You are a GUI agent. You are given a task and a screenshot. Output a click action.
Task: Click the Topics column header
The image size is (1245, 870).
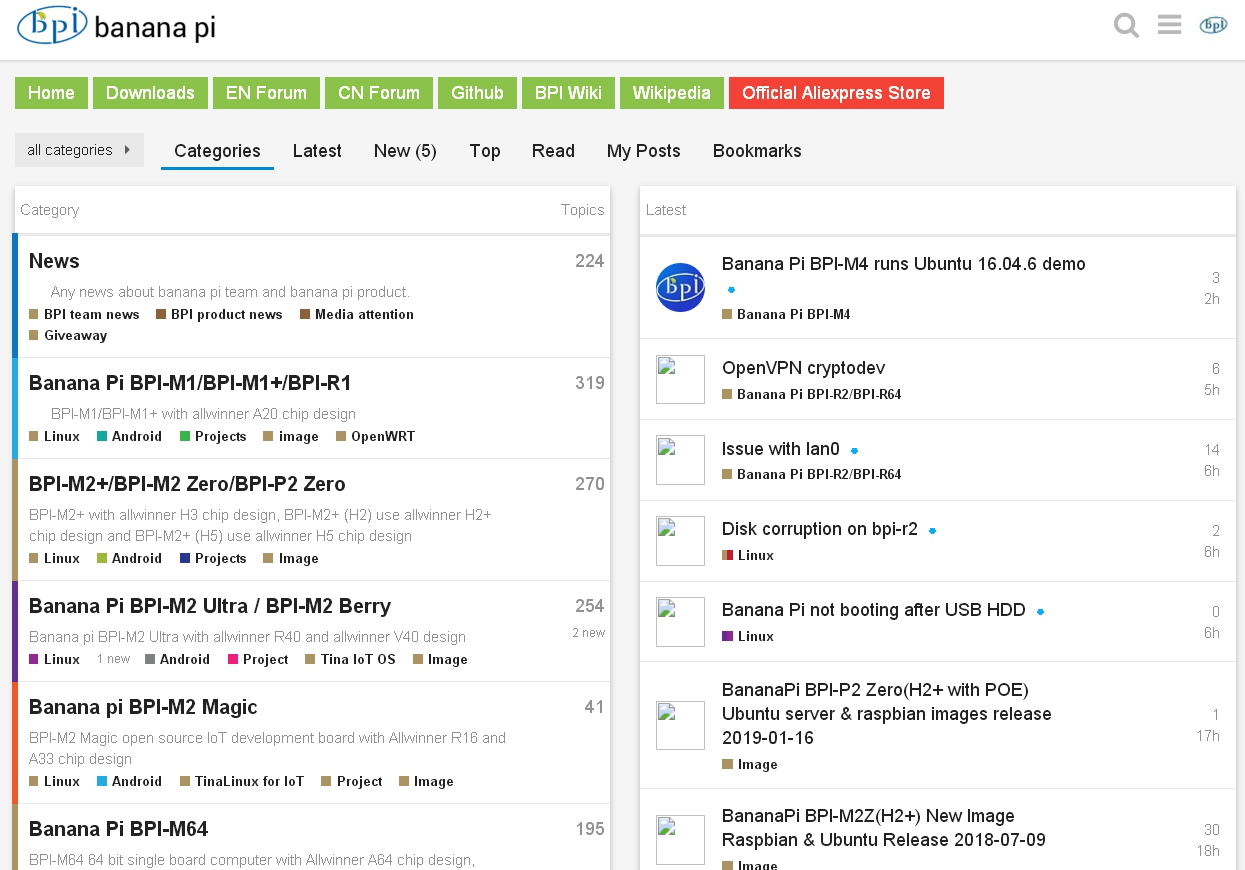point(582,209)
